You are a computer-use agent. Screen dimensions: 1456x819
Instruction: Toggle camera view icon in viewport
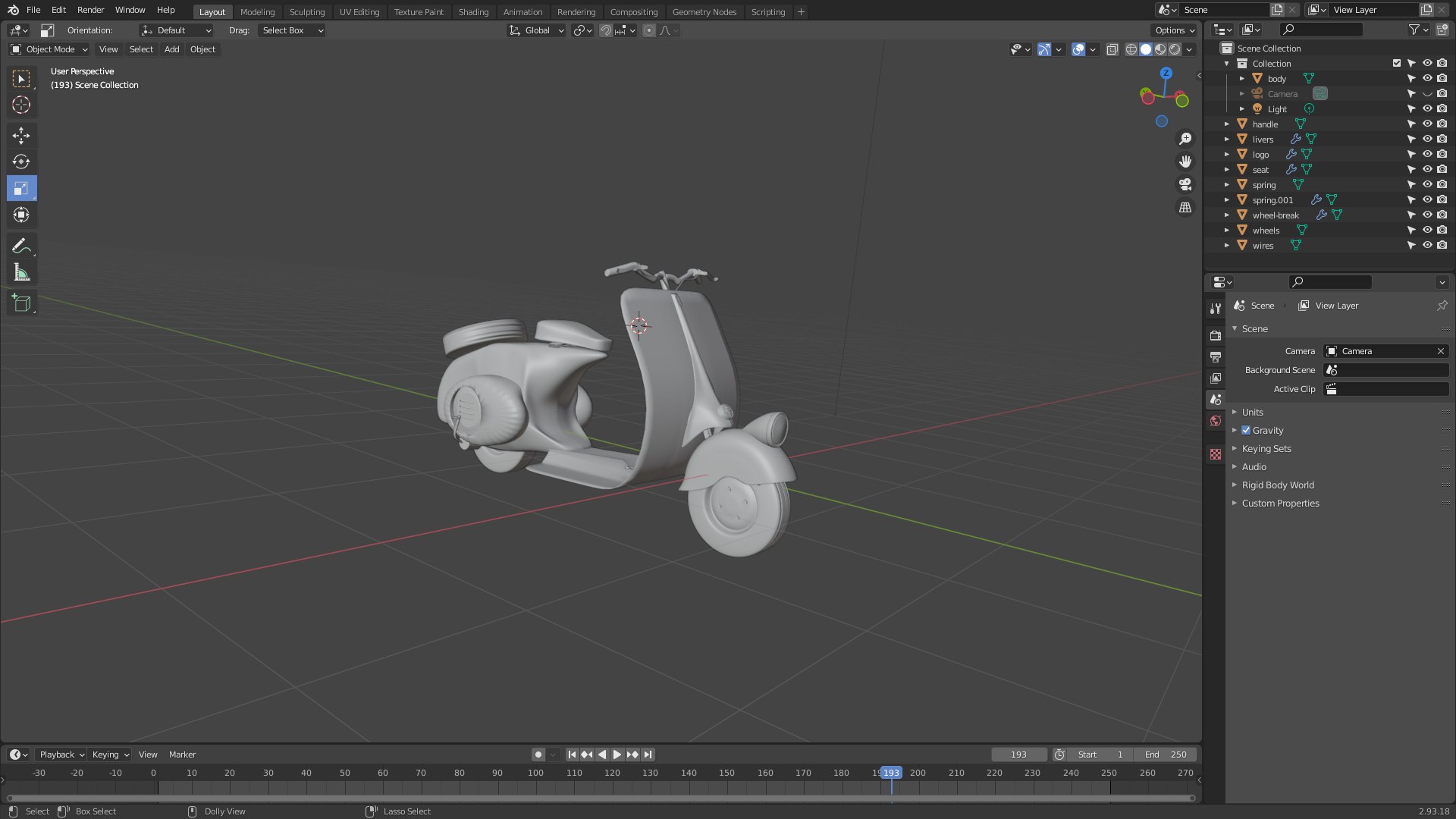click(x=1185, y=184)
